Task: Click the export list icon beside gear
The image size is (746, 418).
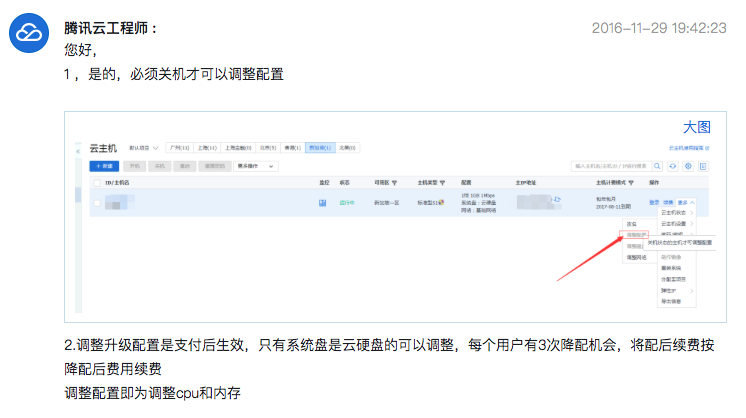Action: coord(703,166)
